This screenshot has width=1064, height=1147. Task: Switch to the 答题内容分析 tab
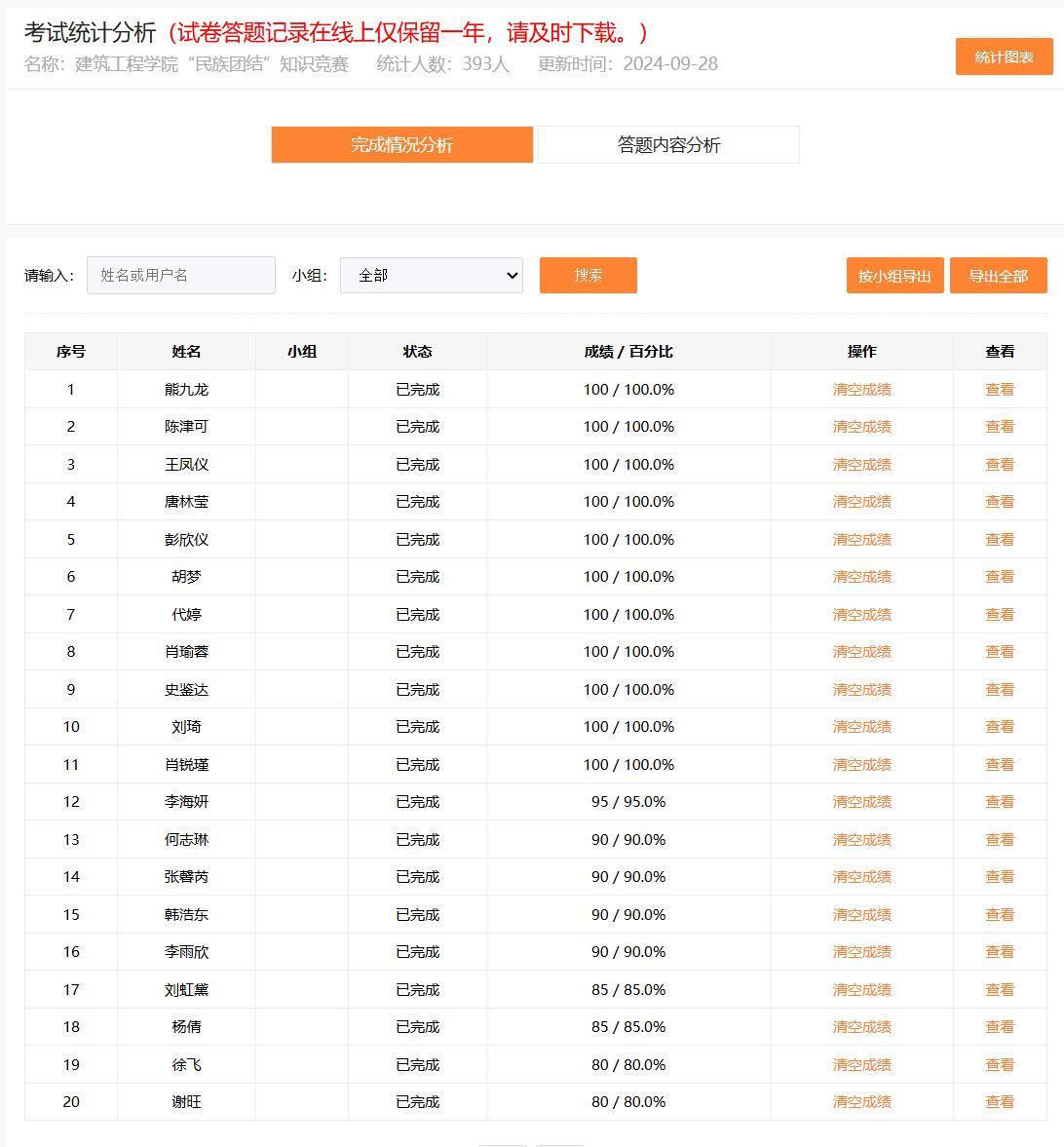[668, 145]
